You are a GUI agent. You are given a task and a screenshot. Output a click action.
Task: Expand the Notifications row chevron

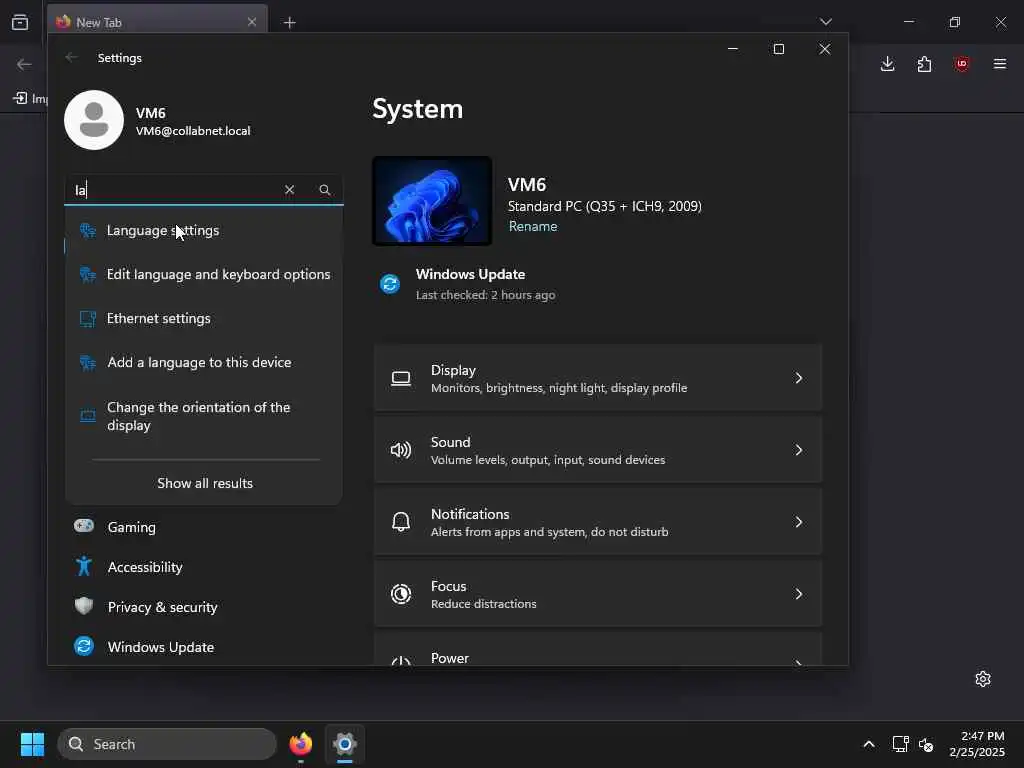tap(798, 522)
